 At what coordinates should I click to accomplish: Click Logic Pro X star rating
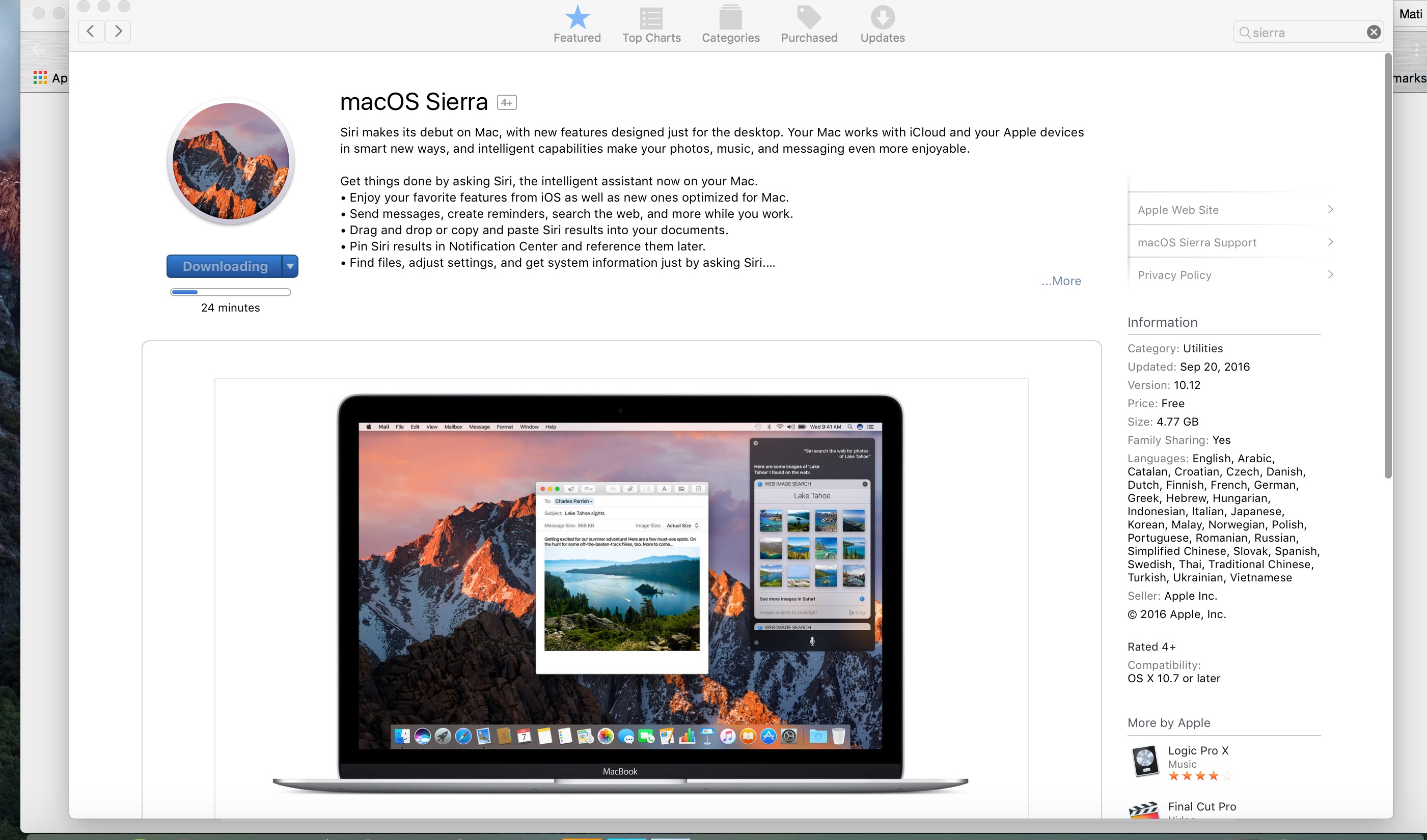point(1200,776)
